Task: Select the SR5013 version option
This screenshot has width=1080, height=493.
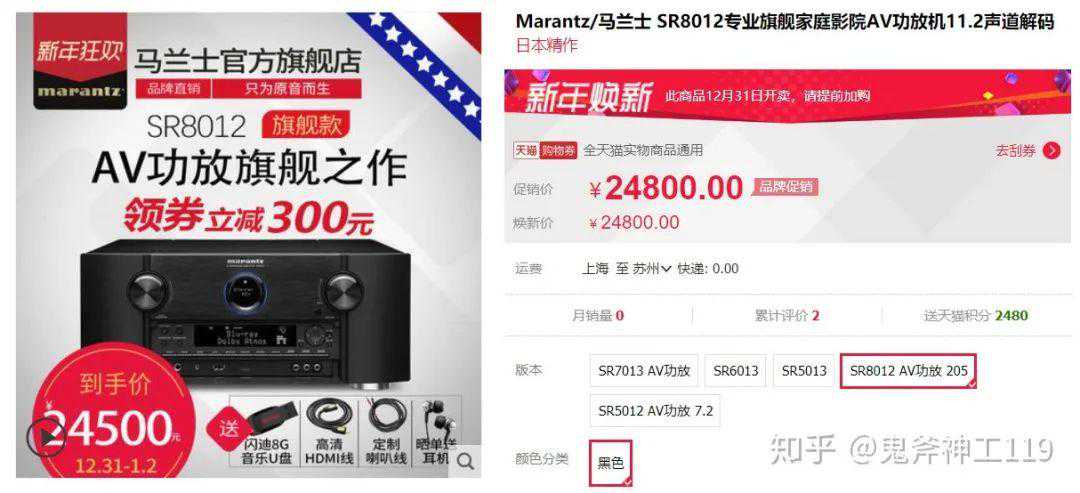Action: [x=804, y=370]
